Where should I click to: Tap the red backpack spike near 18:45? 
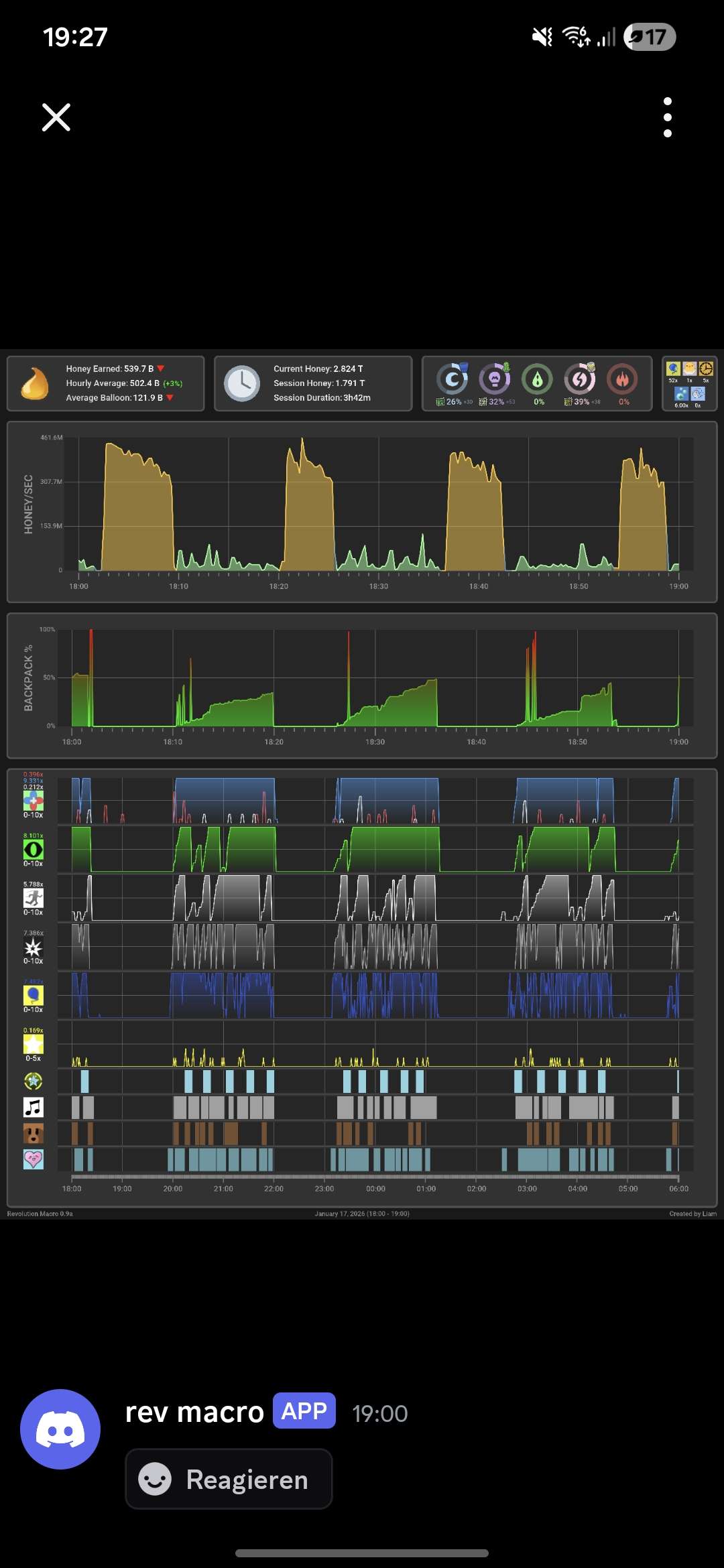[534, 677]
